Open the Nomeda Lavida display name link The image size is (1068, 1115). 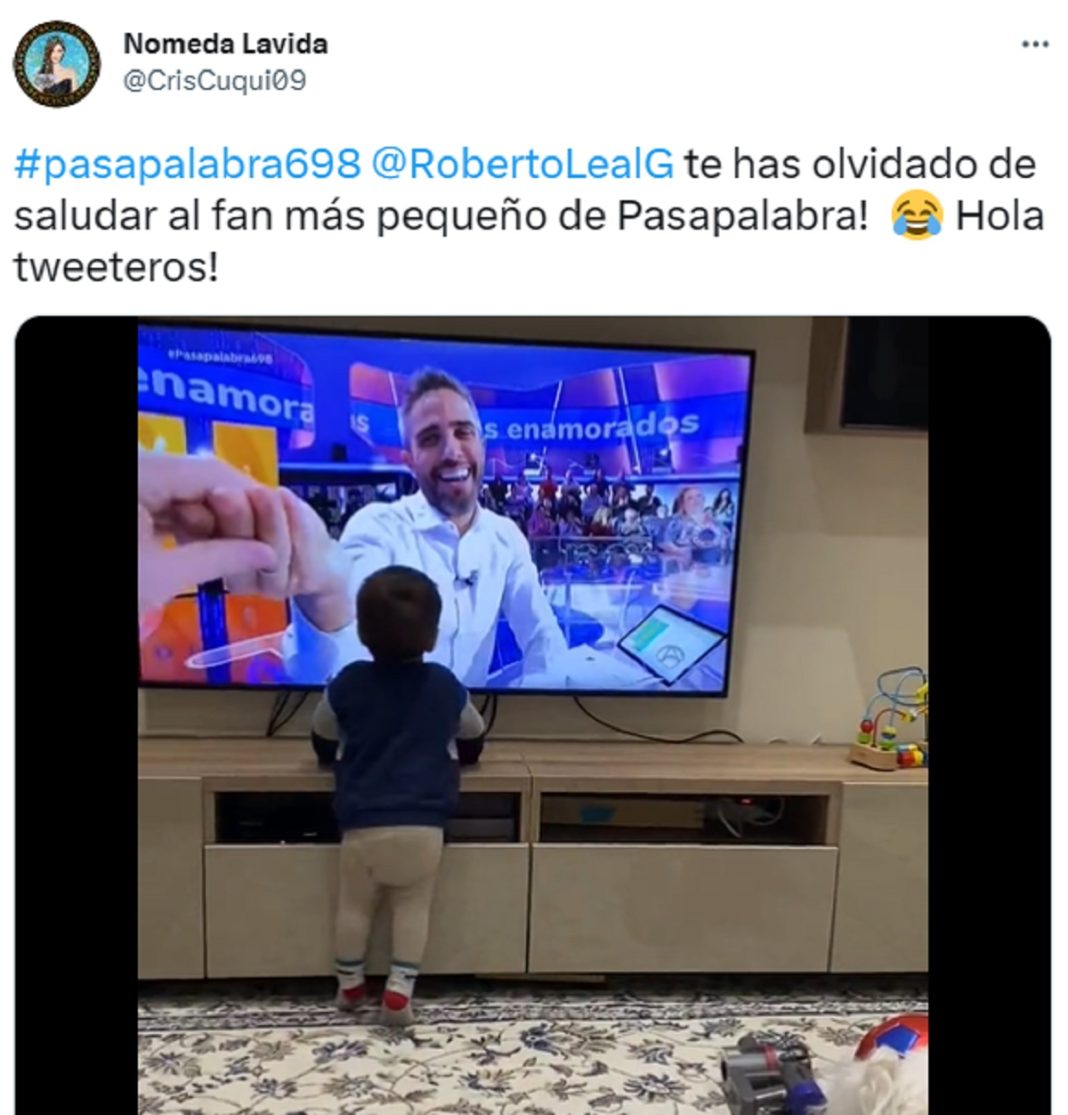pos(225,44)
